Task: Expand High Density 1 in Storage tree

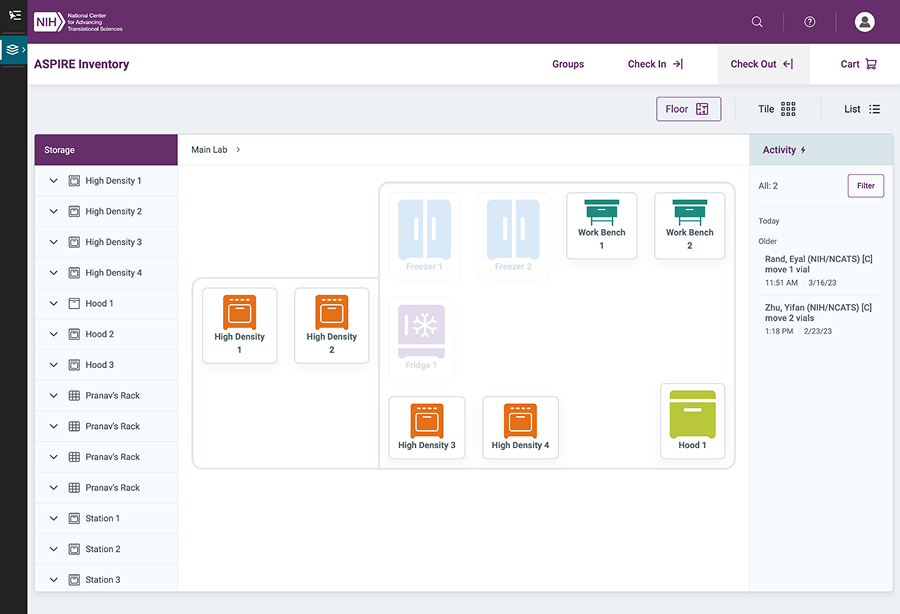Action: (x=53, y=181)
